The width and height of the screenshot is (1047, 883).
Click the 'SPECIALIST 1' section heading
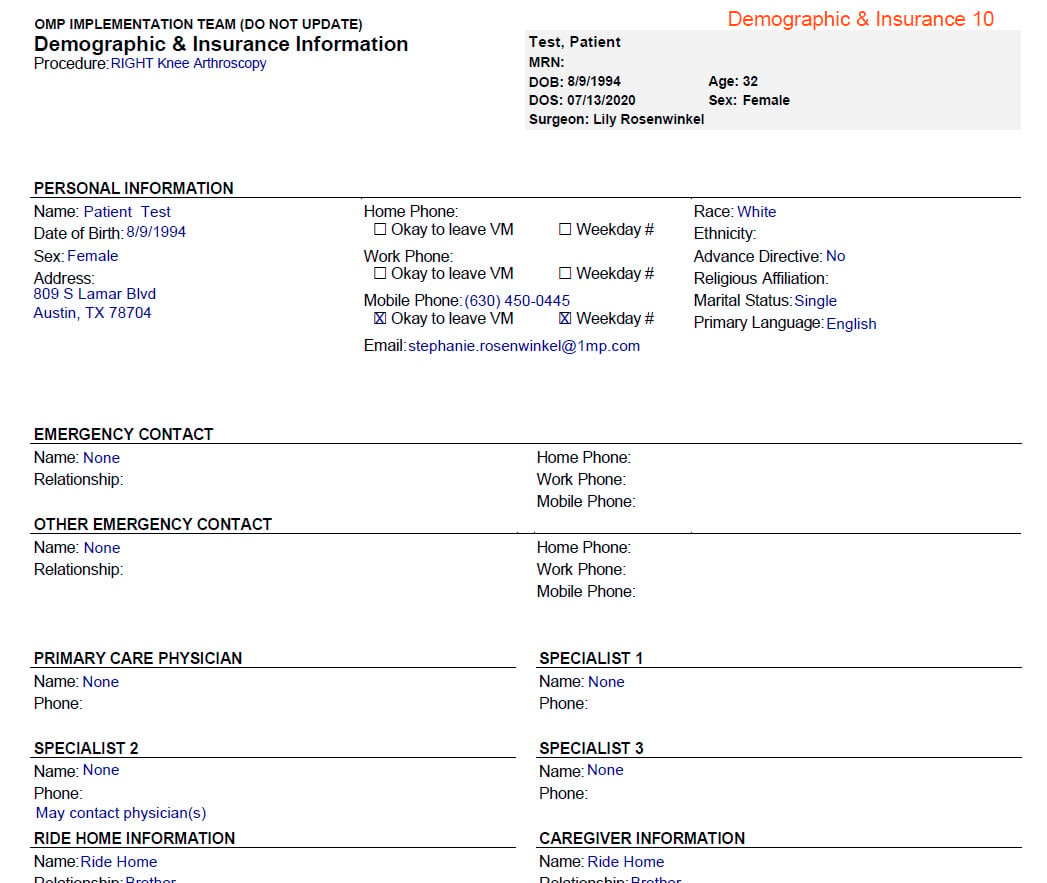(591, 658)
